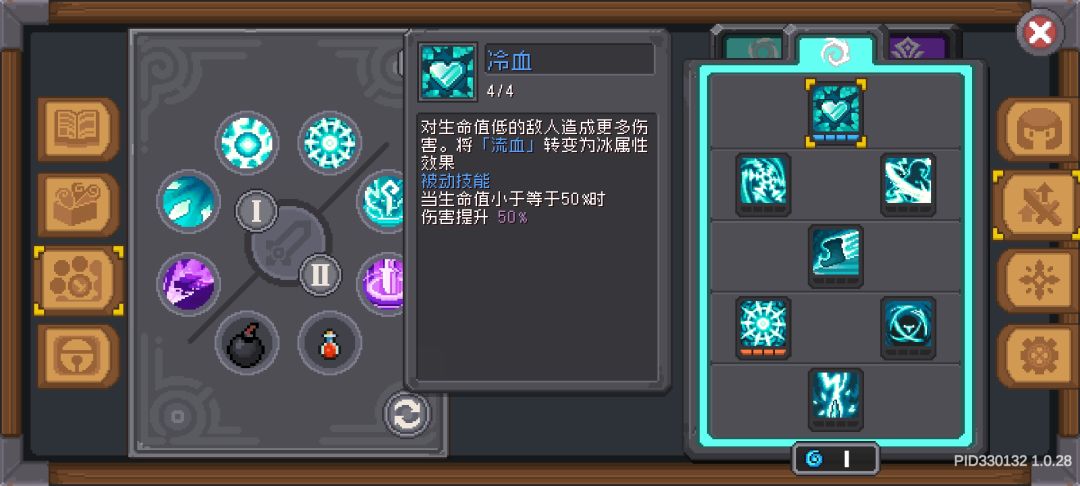1080x486 pixels.
Task: Click the black bomb item slot
Action: click(x=247, y=343)
